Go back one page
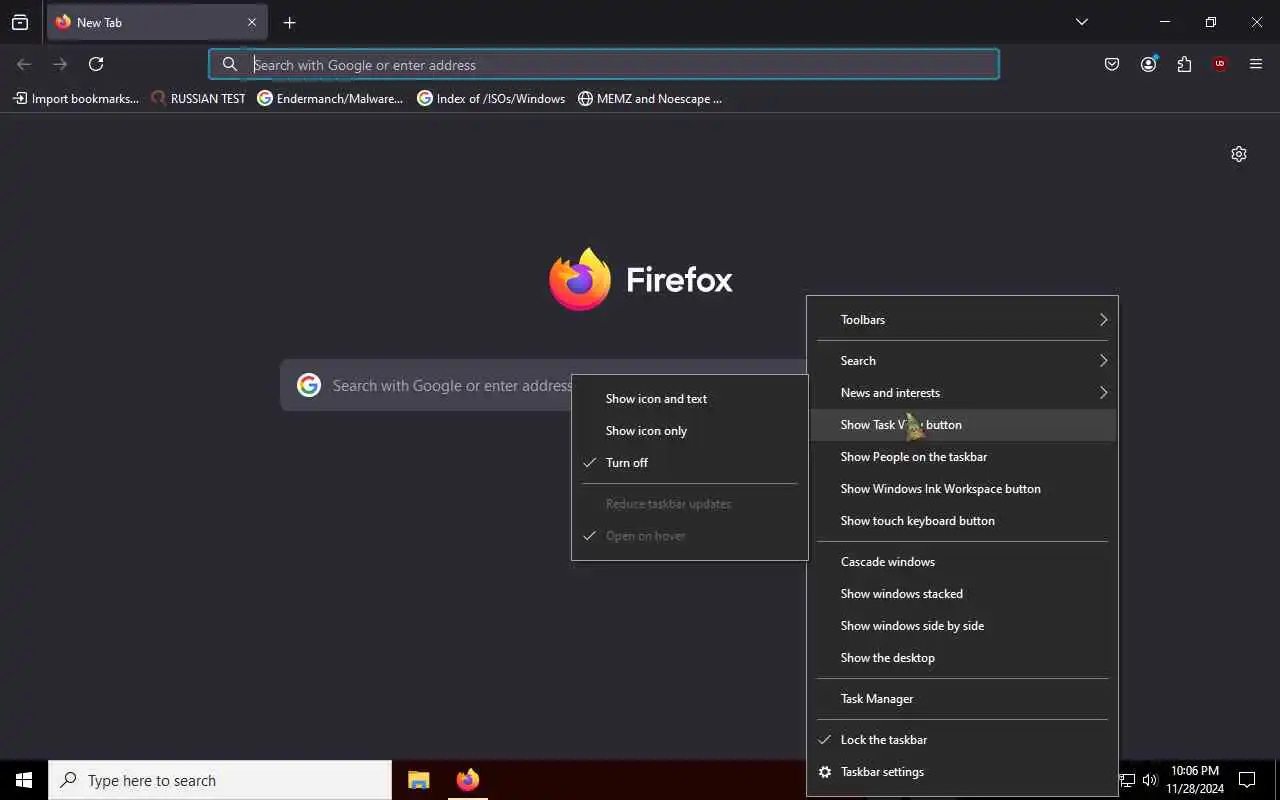 24,64
